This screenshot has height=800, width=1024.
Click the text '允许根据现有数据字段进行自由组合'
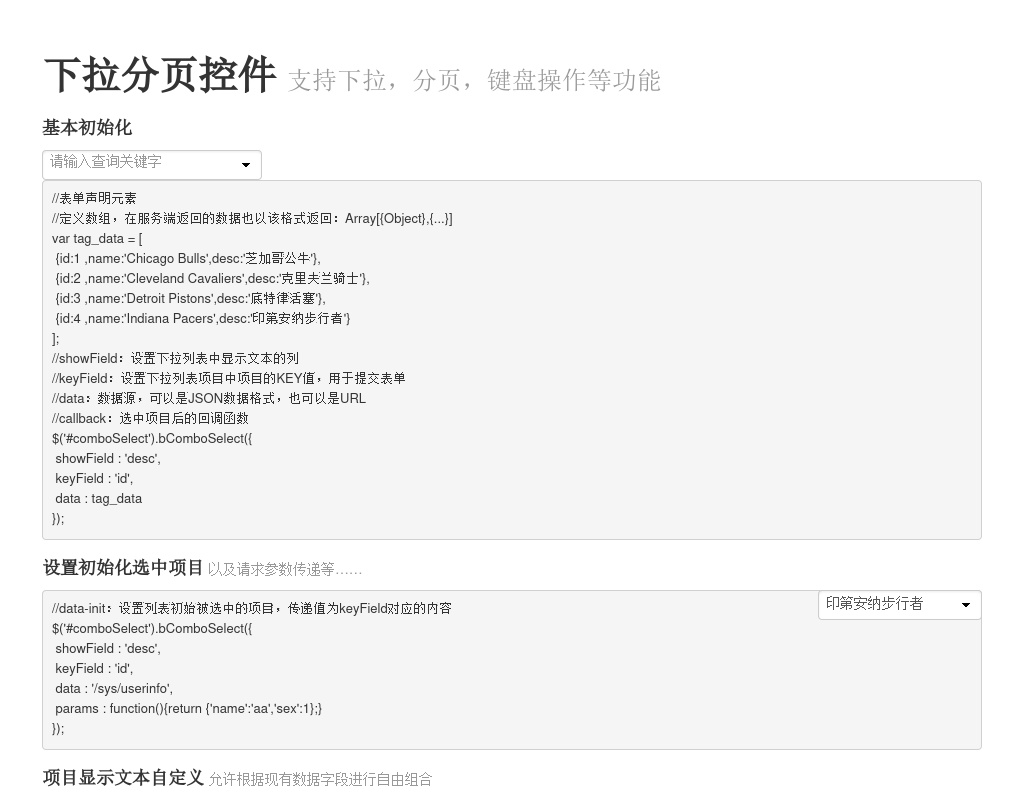point(320,779)
